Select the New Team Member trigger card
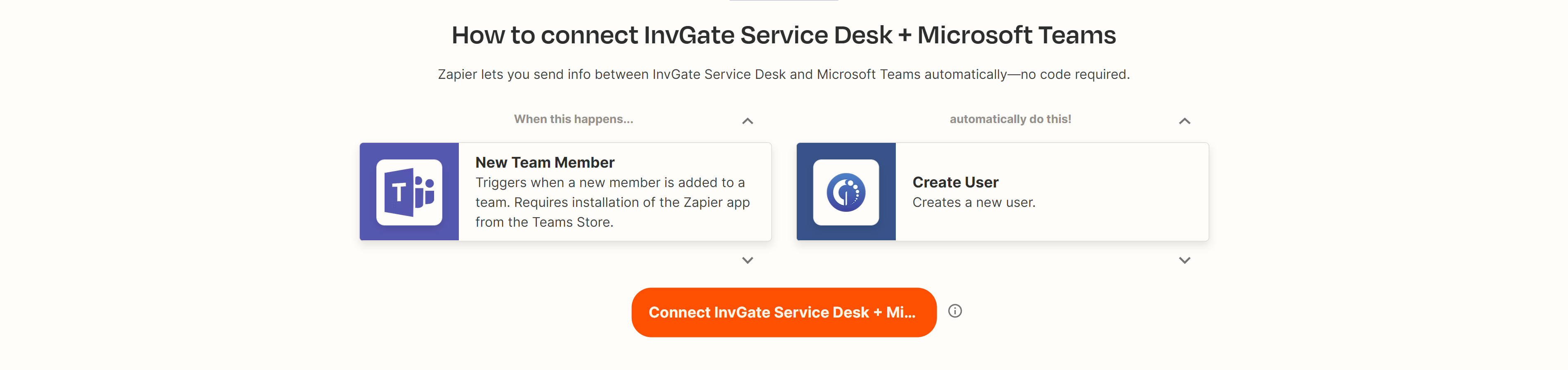The width and height of the screenshot is (1568, 370). (x=565, y=192)
